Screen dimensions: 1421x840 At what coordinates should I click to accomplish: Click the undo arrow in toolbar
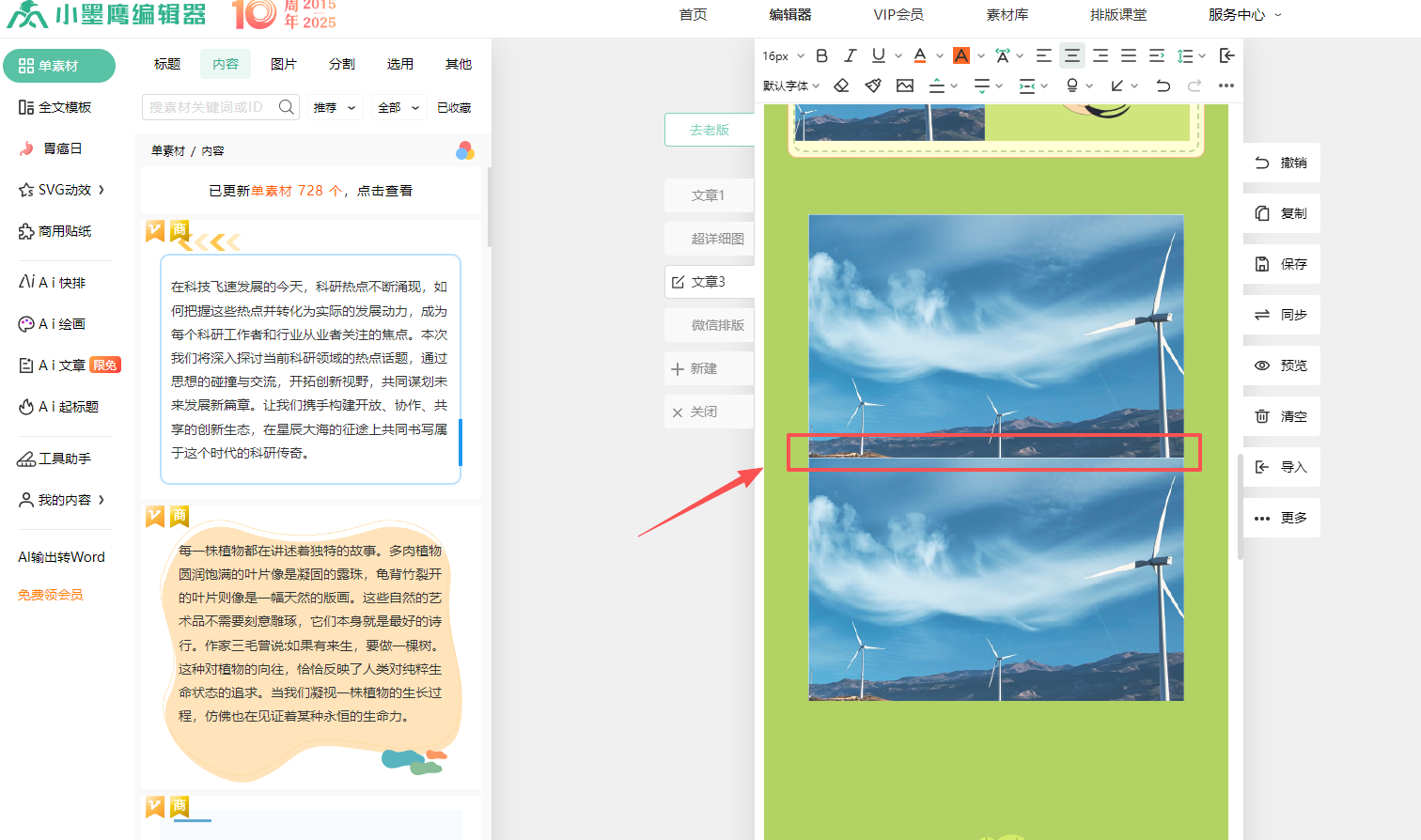click(1163, 86)
